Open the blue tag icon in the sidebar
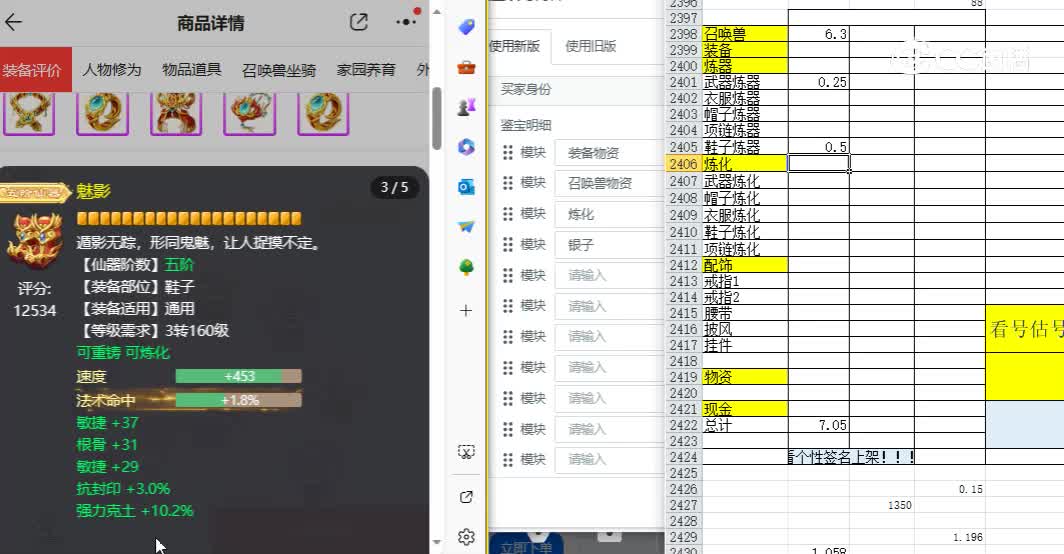1064x554 pixels. (x=466, y=26)
